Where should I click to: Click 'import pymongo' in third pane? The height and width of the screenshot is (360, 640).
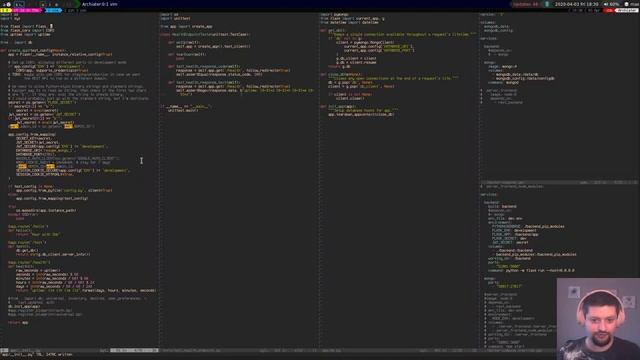[335, 15]
